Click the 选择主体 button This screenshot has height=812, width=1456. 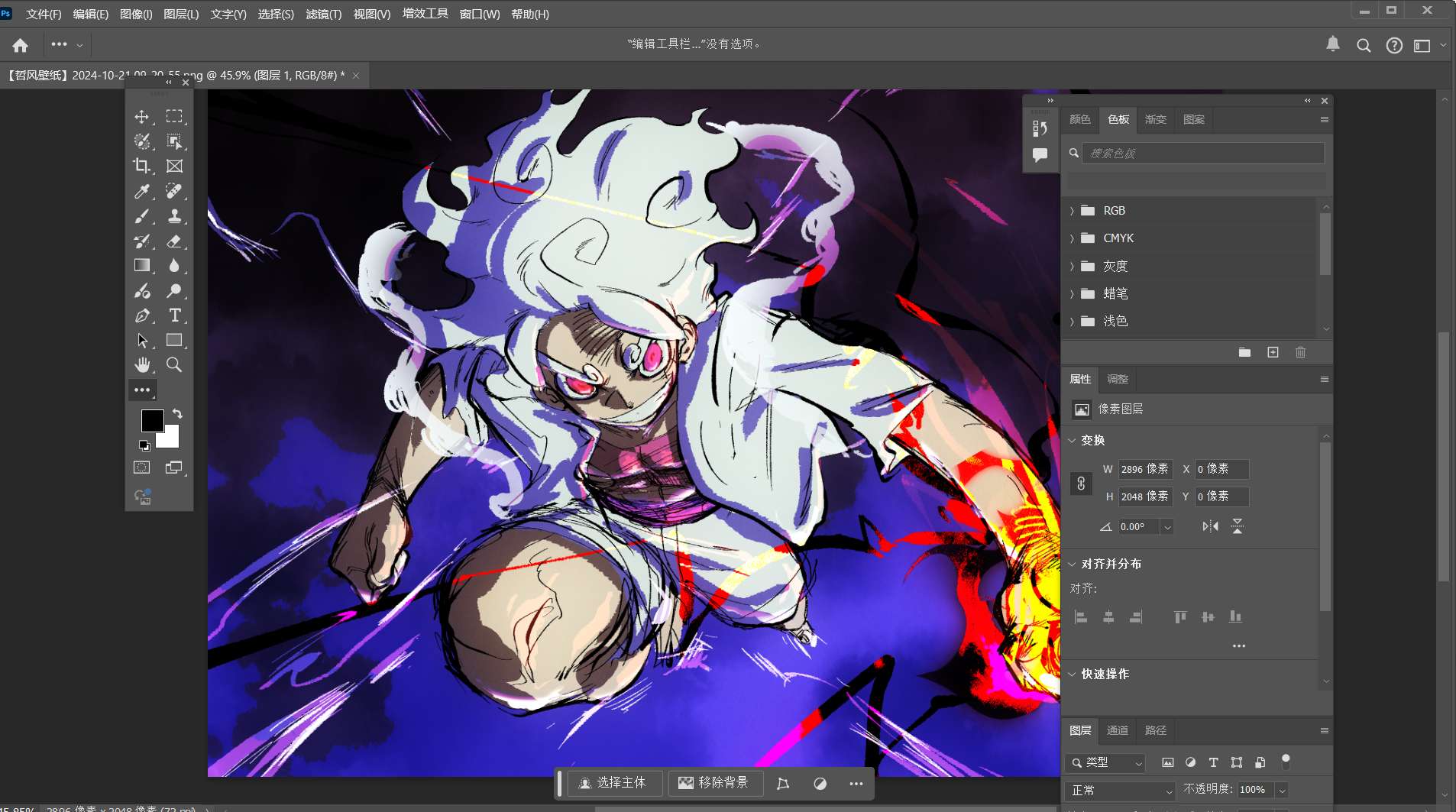pos(614,783)
